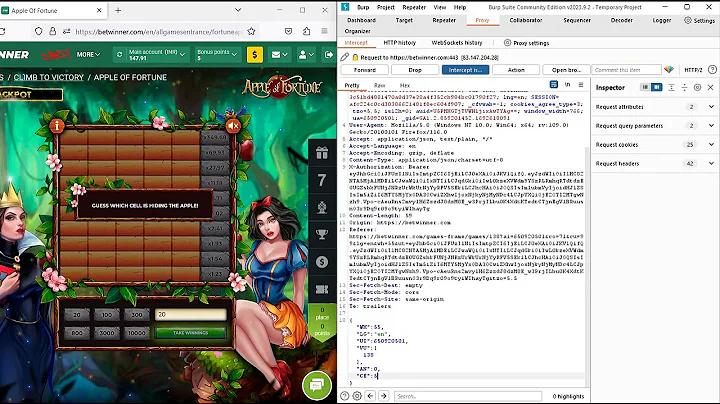The height and width of the screenshot is (404, 720).
Task: Click the Firefox URL address bar
Action: tap(158, 32)
